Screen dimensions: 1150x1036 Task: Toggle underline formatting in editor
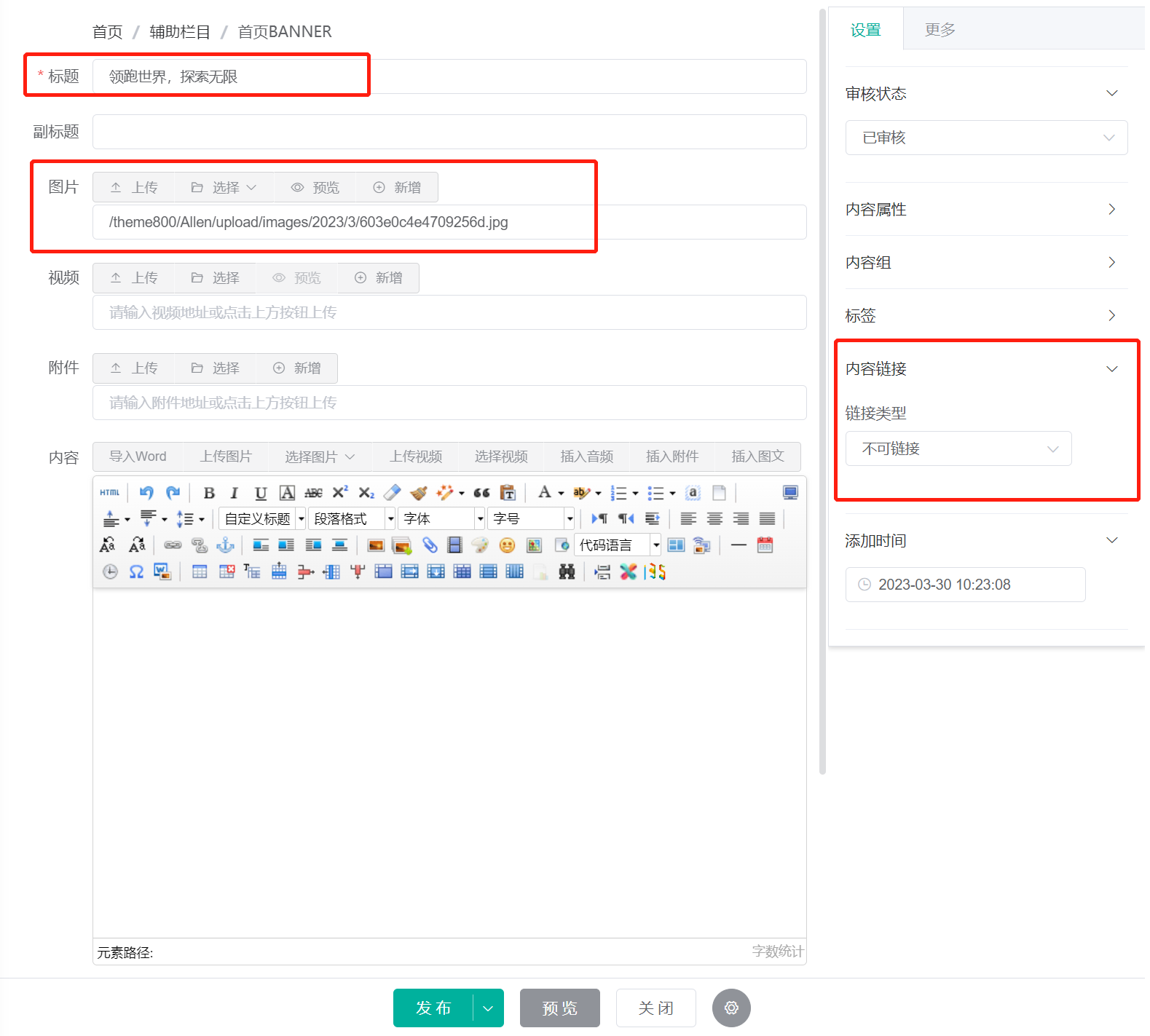[261, 493]
